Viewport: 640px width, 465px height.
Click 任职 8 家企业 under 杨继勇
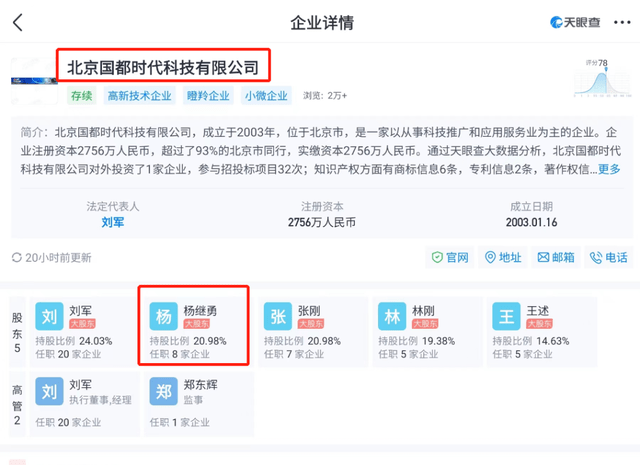click(x=180, y=354)
